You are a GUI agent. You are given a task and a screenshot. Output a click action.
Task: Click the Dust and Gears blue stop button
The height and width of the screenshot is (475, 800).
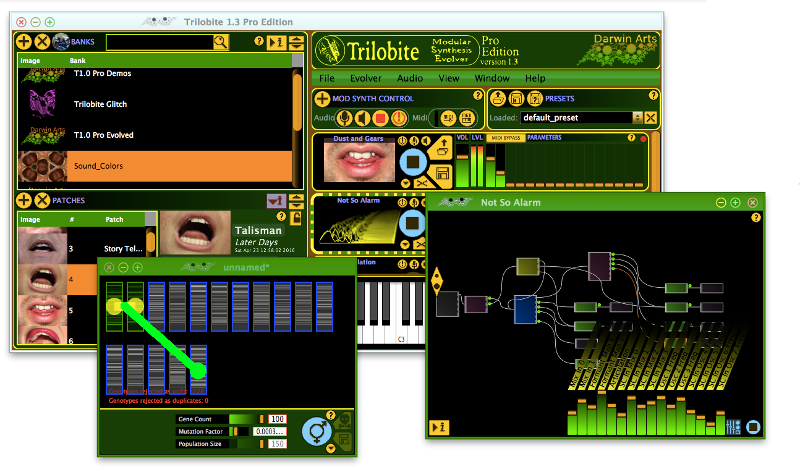point(413,162)
